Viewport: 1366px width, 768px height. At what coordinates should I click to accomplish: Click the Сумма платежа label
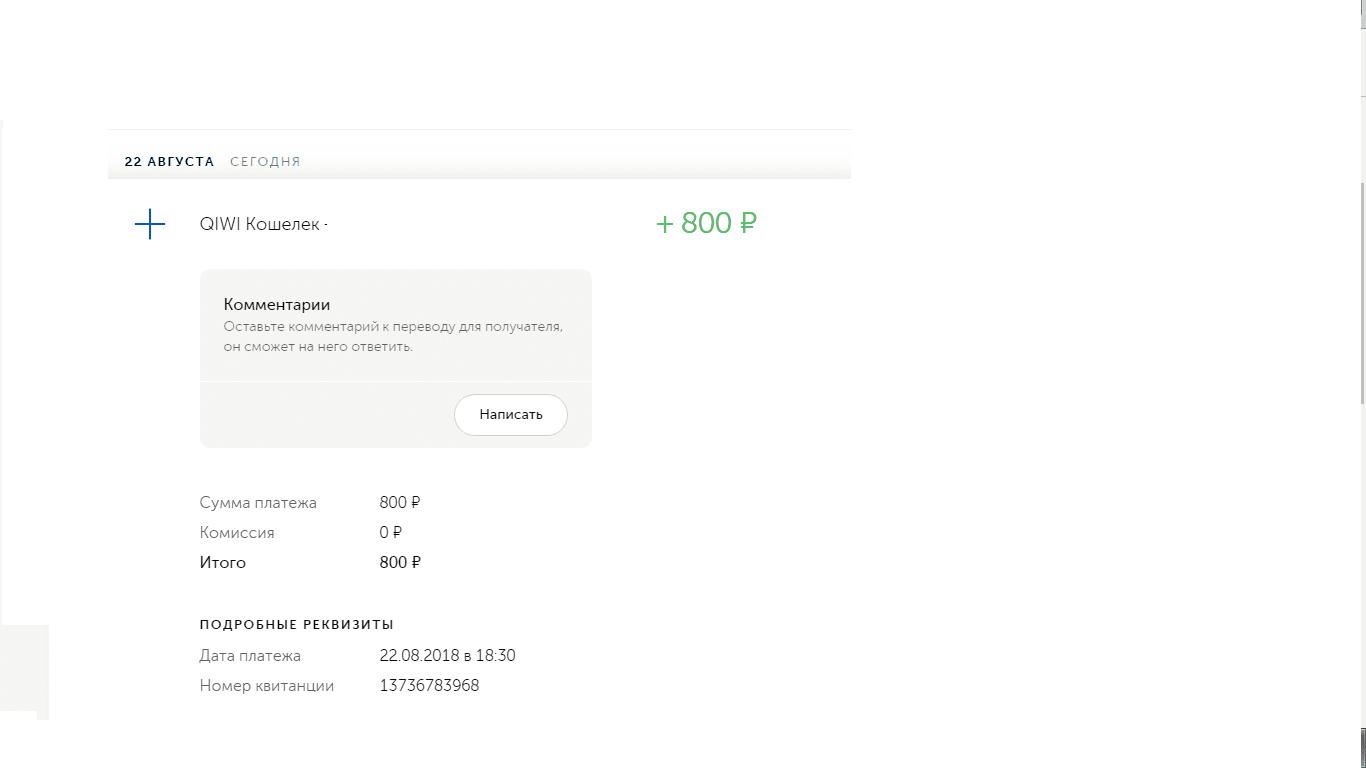258,503
